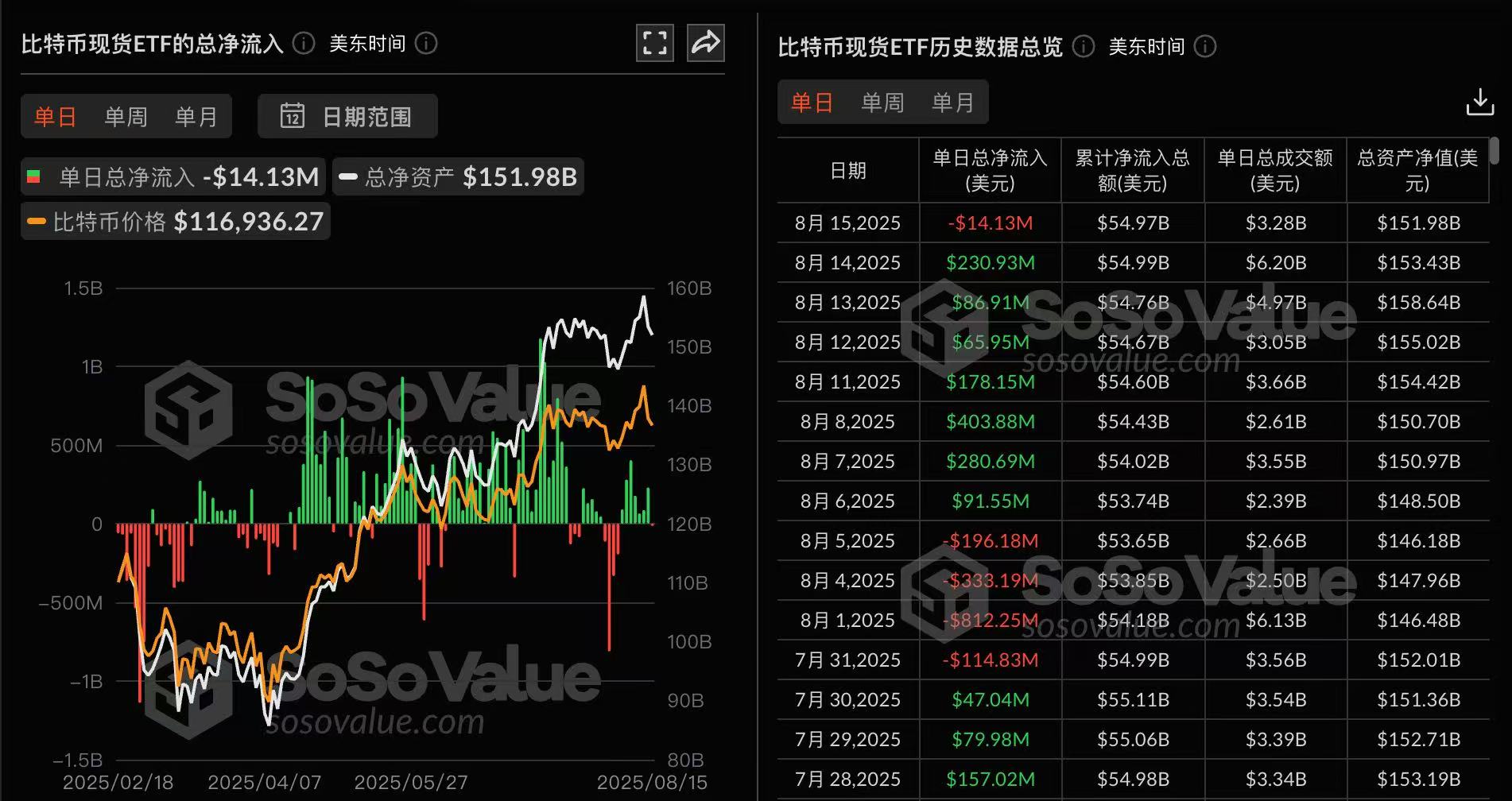
Task: Open the info tooltip beside 比特币现货ETF历史数据总览
Action: point(1081,47)
